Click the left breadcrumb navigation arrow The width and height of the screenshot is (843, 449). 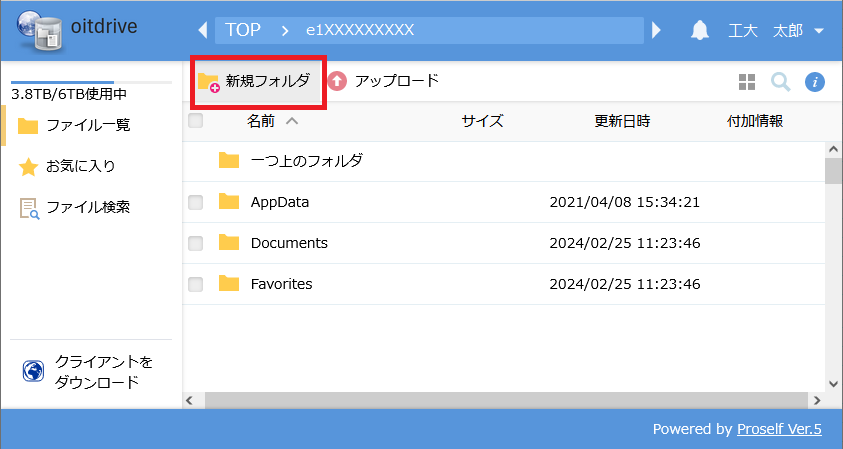pyautogui.click(x=204, y=30)
